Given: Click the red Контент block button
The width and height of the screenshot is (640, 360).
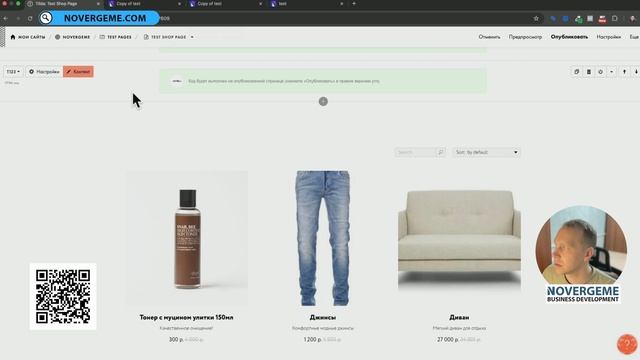Looking at the screenshot, I should pyautogui.click(x=78, y=72).
